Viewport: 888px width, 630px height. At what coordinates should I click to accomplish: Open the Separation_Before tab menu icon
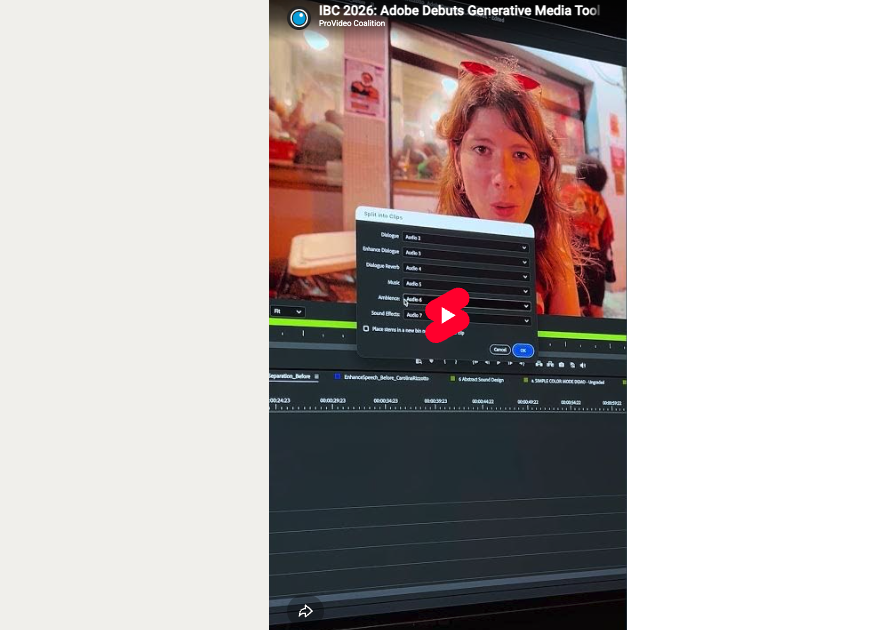pos(317,376)
